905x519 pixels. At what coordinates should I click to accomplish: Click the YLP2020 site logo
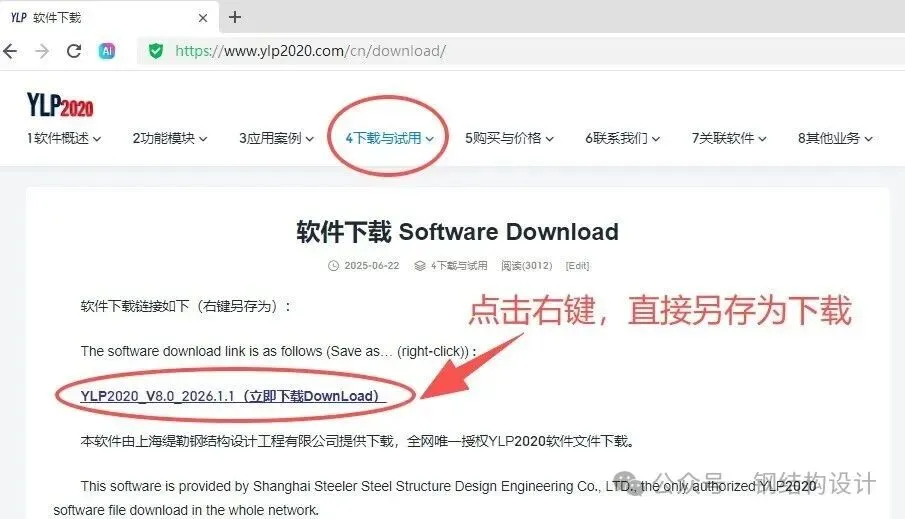click(x=60, y=104)
